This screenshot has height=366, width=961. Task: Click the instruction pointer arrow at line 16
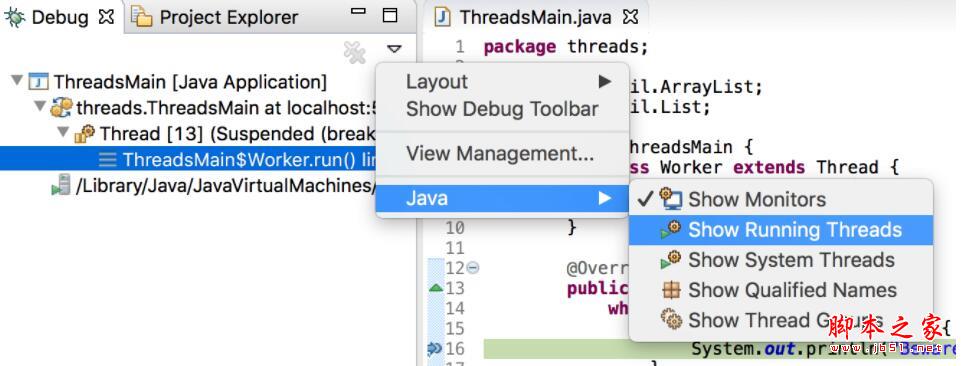pos(435,348)
